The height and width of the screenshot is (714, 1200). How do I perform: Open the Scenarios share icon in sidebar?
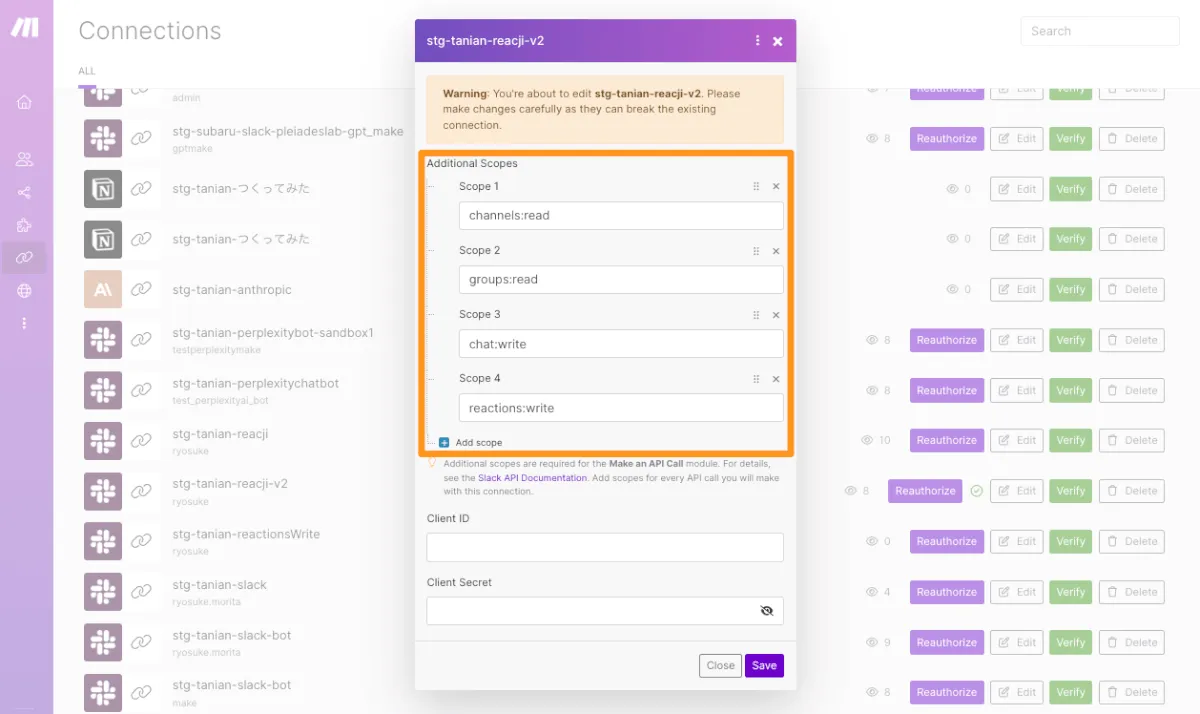[25, 192]
